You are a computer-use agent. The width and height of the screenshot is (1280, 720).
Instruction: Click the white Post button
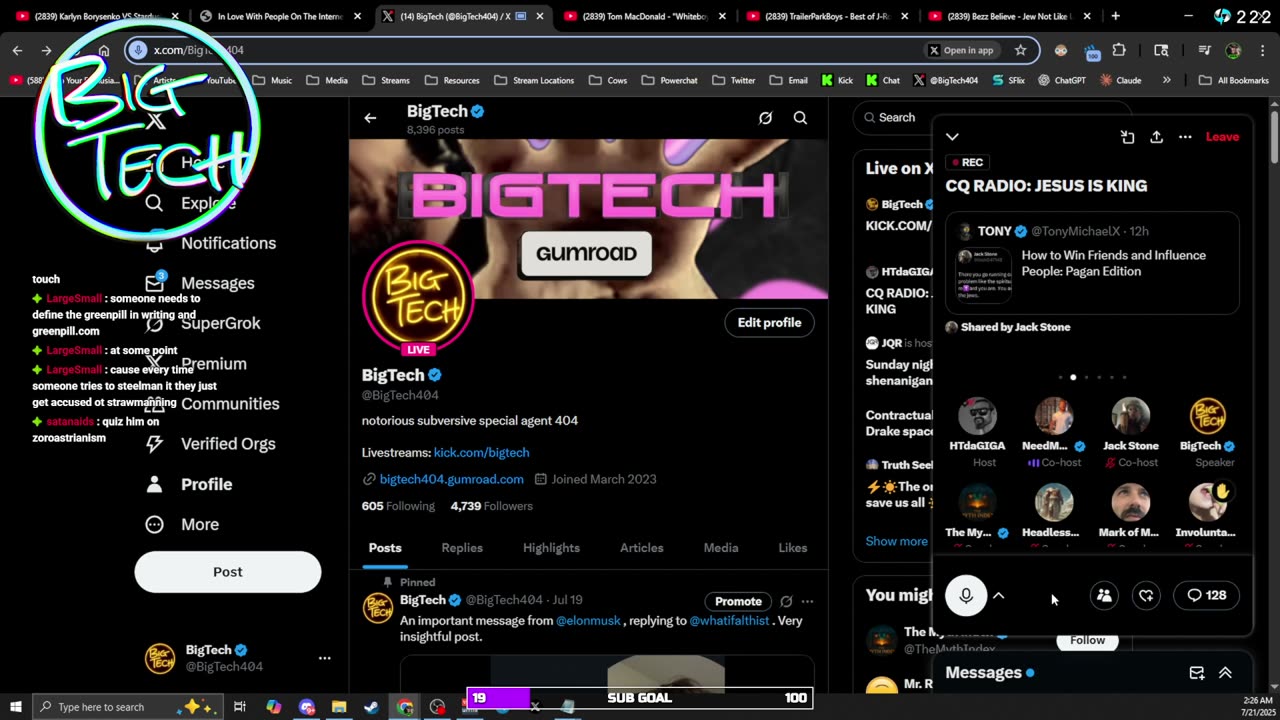tap(228, 572)
